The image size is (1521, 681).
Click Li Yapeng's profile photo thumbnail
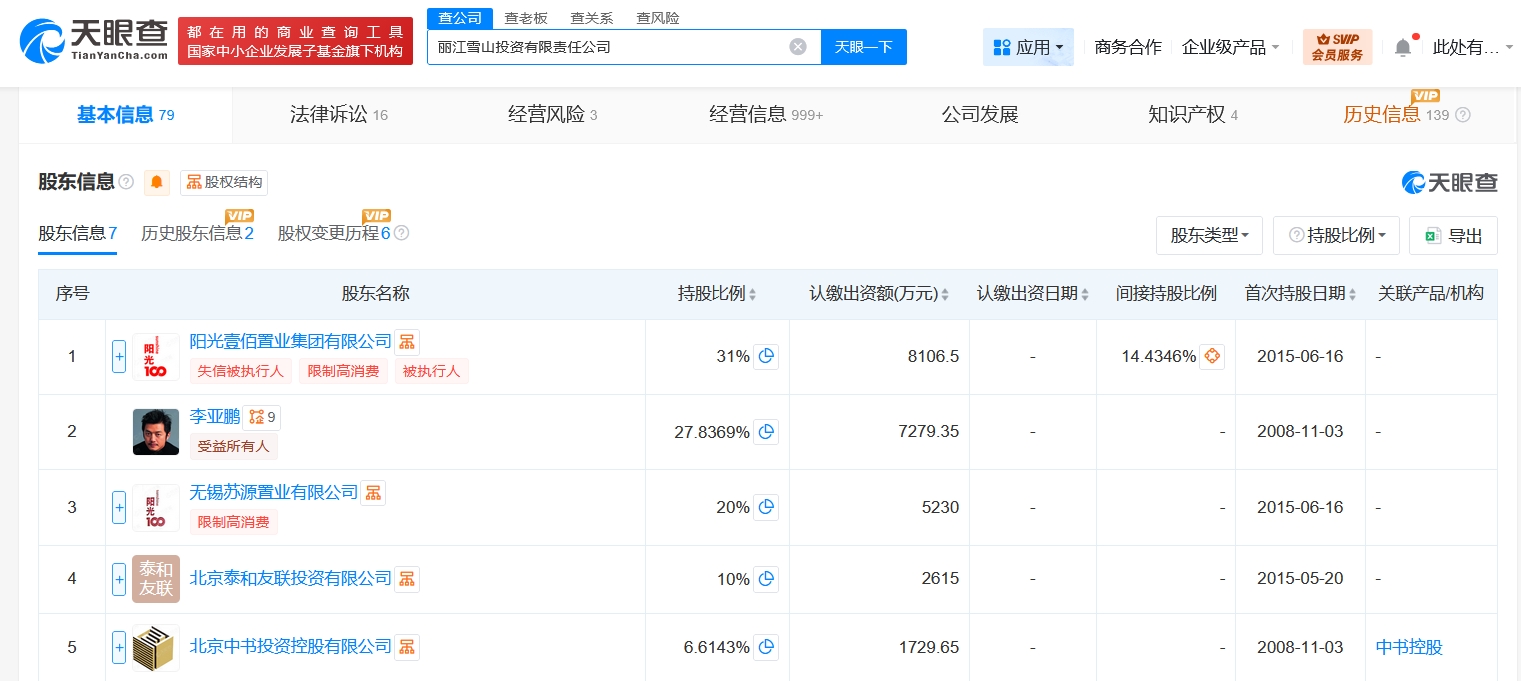[156, 432]
